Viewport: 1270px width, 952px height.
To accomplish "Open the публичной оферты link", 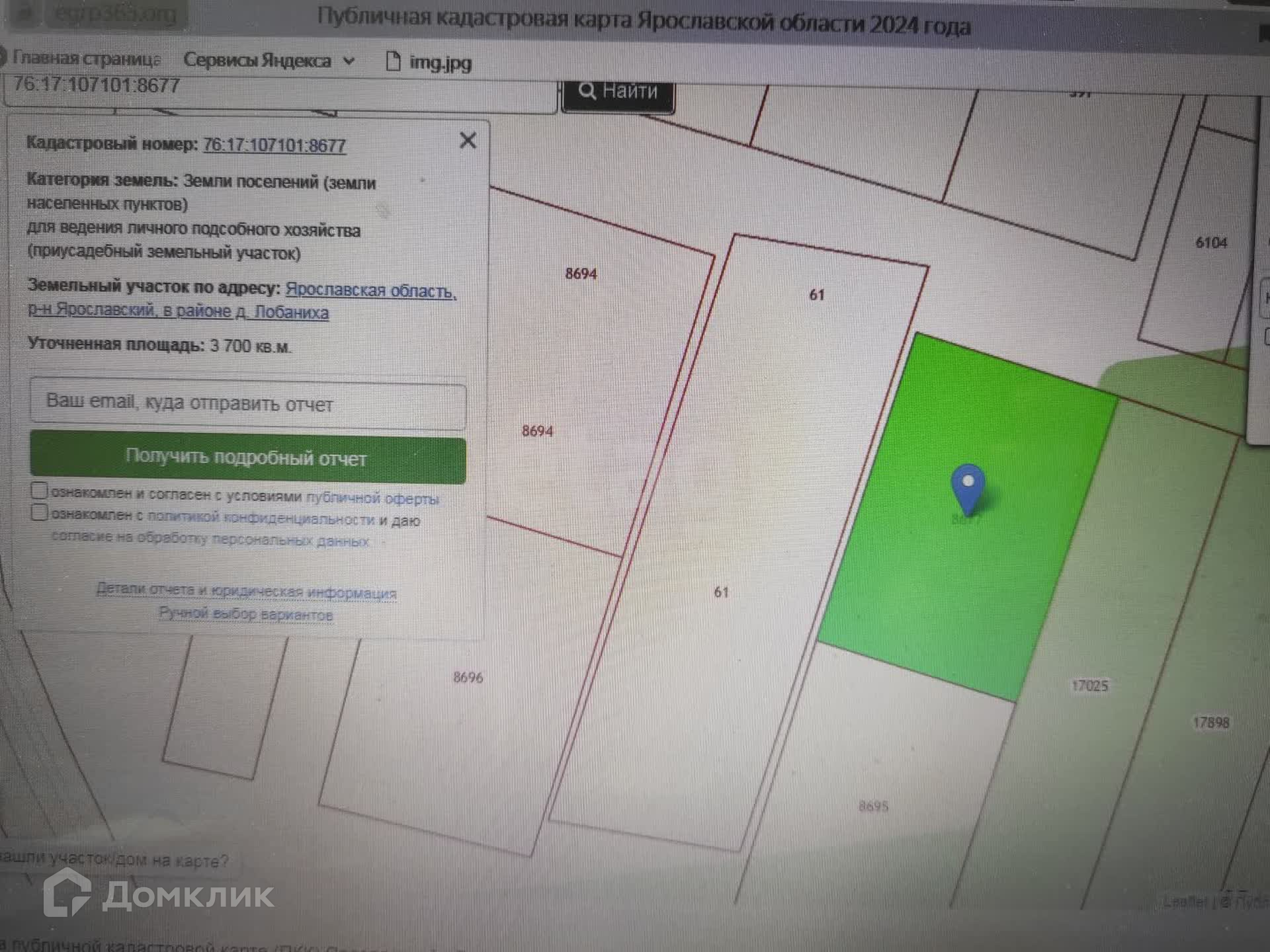I will [372, 498].
